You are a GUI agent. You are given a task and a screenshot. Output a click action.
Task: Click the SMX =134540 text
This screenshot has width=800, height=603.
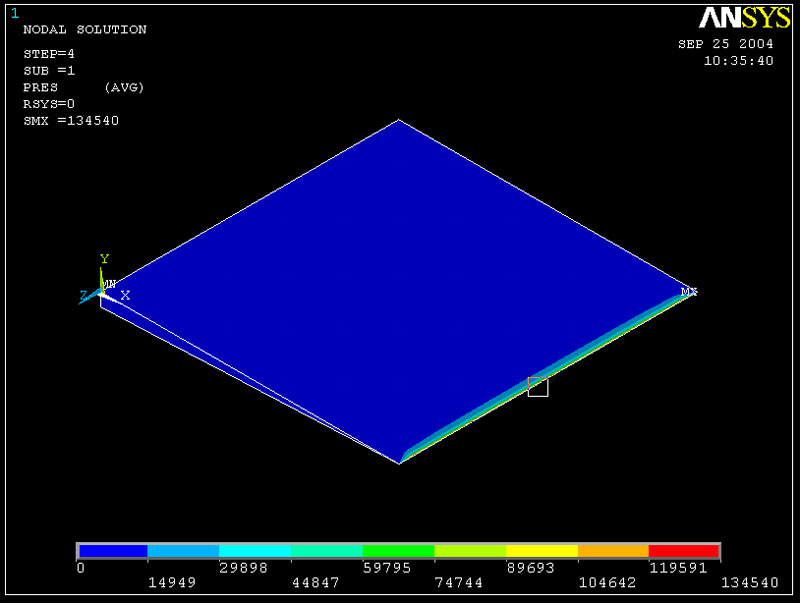click(71, 121)
